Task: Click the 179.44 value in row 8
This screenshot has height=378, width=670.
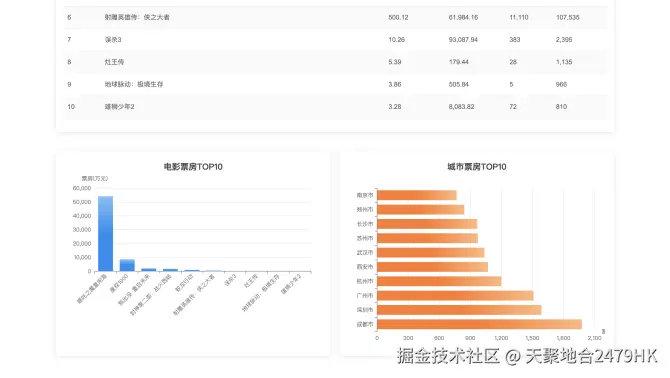Action: 458,62
